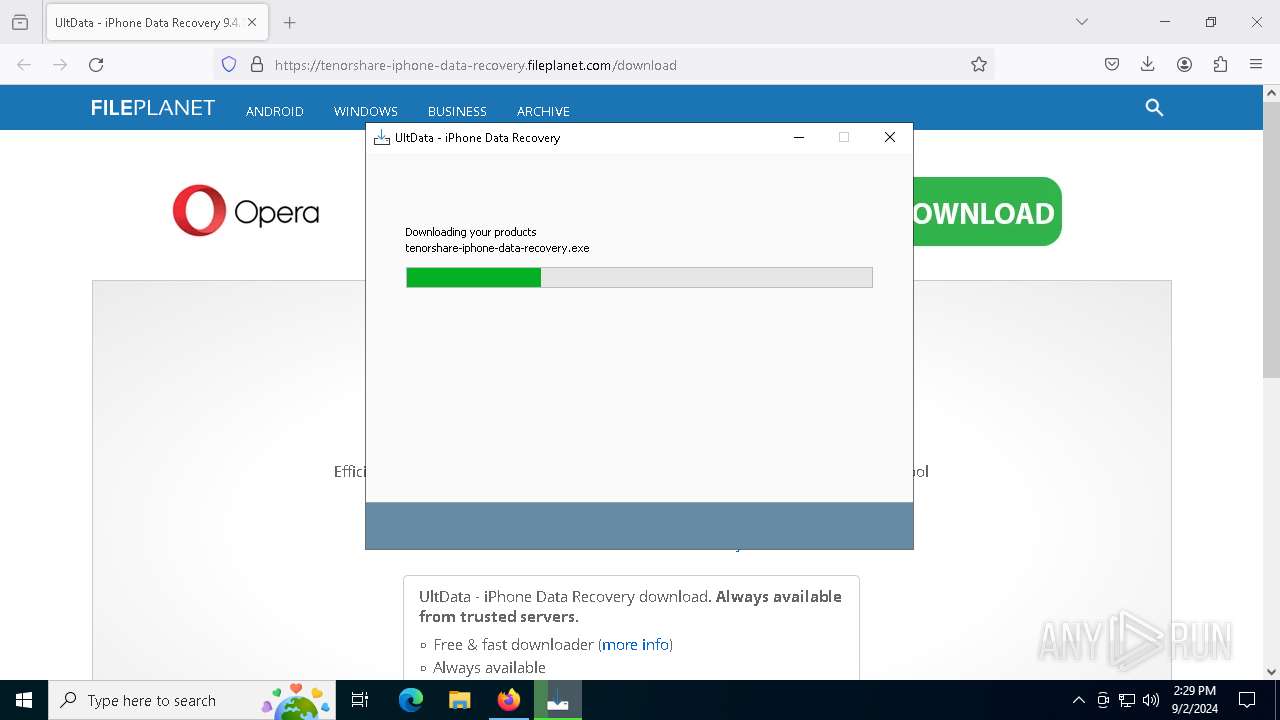Viewport: 1280px width, 720px height.
Task: Launch Microsoft Edge from taskbar
Action: (x=411, y=700)
